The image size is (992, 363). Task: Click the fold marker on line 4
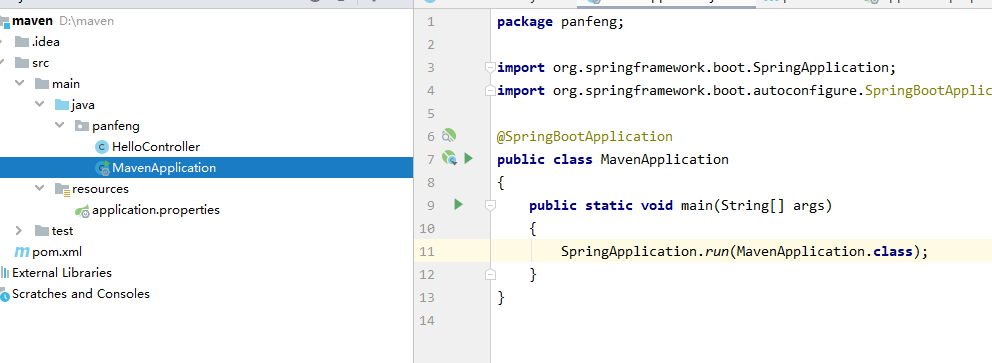(x=489, y=90)
